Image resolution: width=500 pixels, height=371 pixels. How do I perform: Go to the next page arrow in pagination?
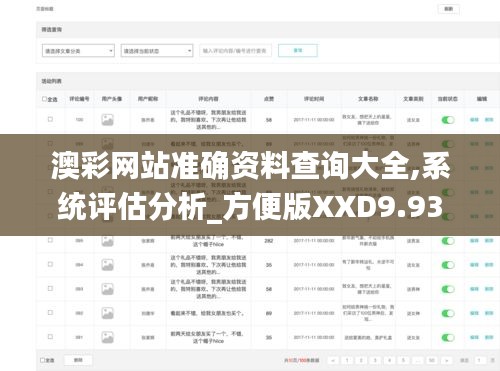tap(447, 360)
